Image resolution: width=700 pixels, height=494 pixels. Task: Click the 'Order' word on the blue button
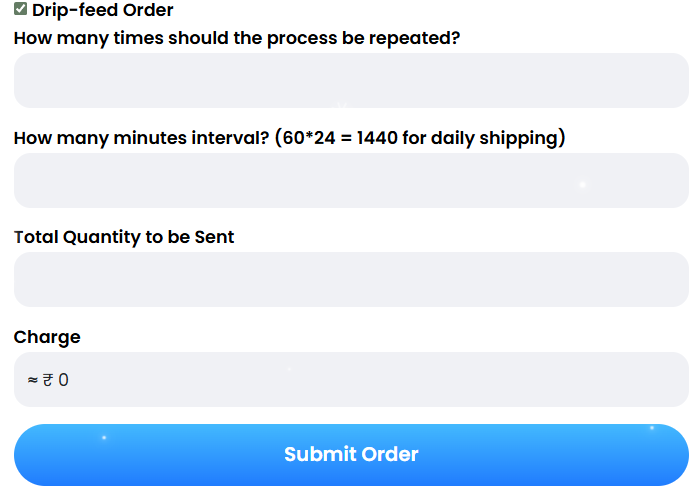(390, 455)
